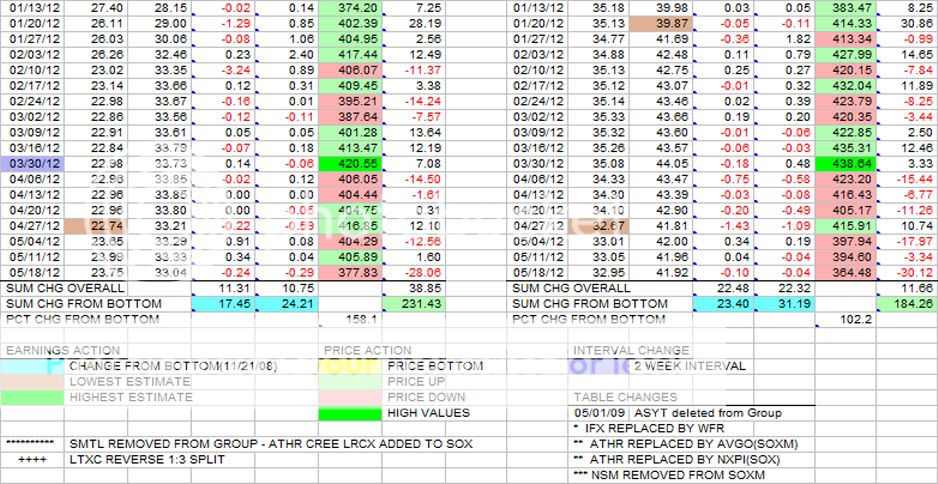Click the orange Lowest Estimate legend swatch
The image size is (938, 484).
tap(32, 381)
